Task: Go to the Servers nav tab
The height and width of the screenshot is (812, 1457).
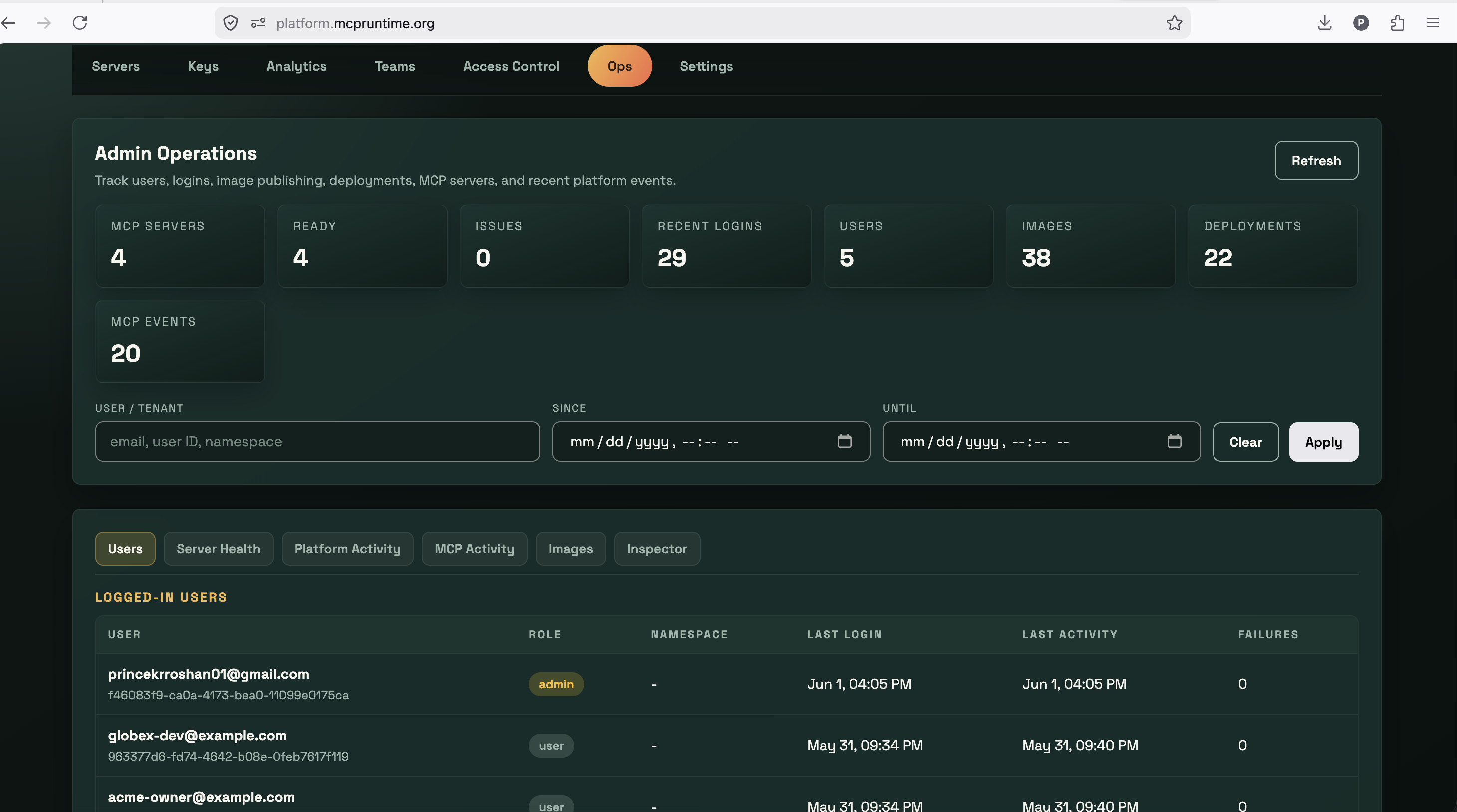Action: coord(115,66)
